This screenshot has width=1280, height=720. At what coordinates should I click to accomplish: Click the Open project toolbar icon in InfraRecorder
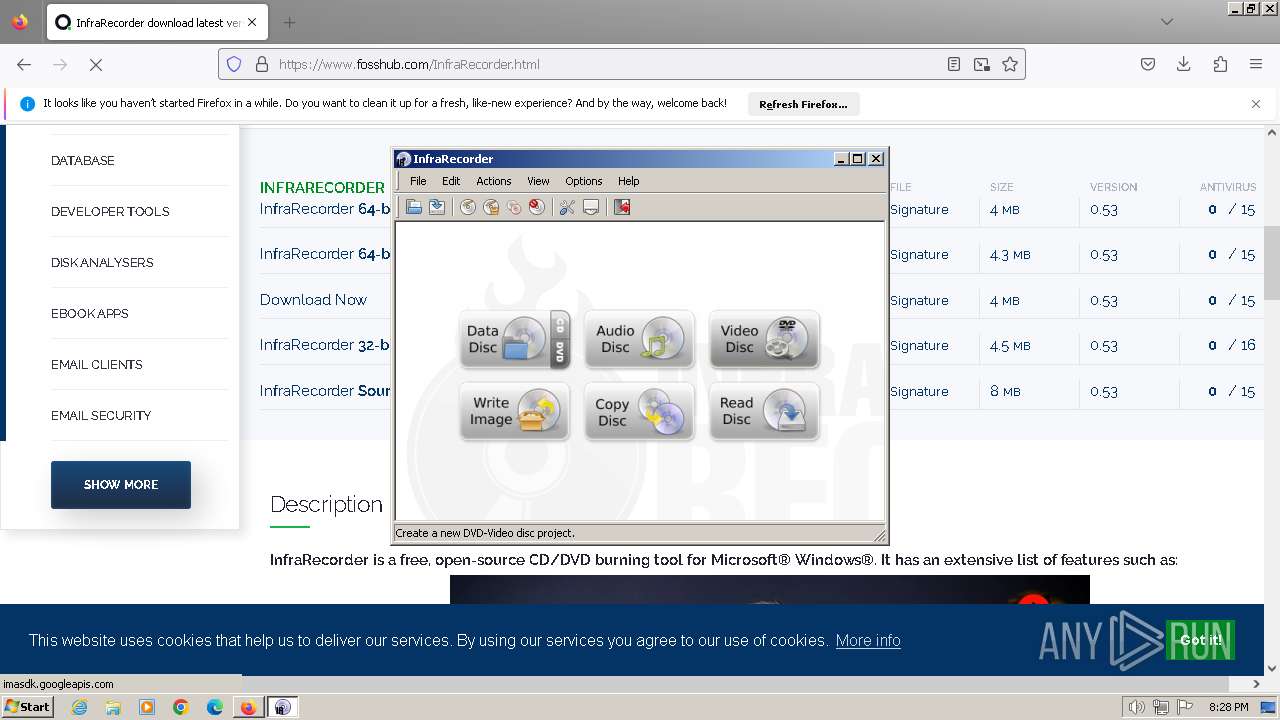pyautogui.click(x=413, y=207)
